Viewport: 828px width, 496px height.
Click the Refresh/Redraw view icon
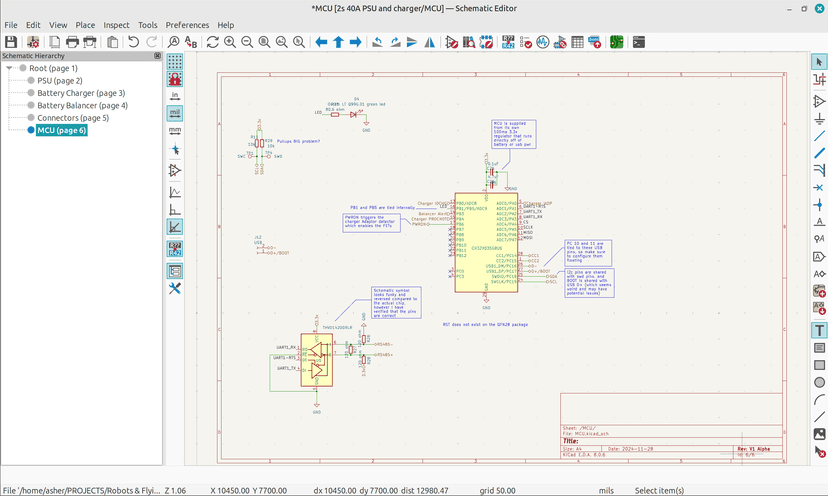212,42
